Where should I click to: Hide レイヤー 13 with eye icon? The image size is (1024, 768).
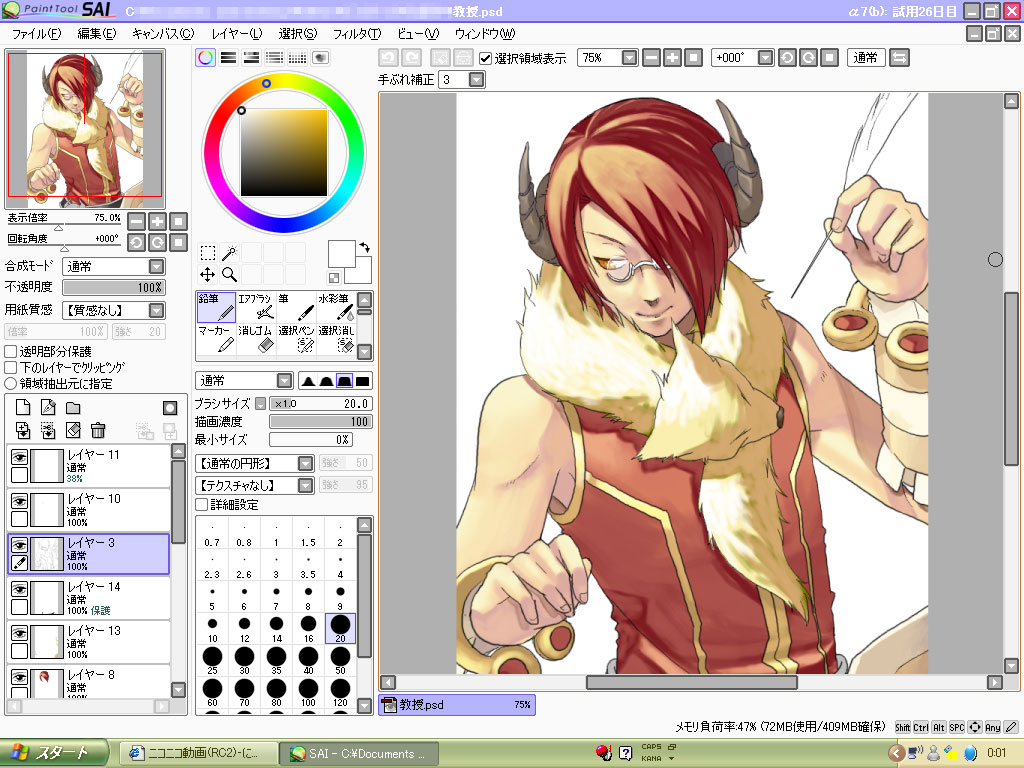[x=20, y=633]
